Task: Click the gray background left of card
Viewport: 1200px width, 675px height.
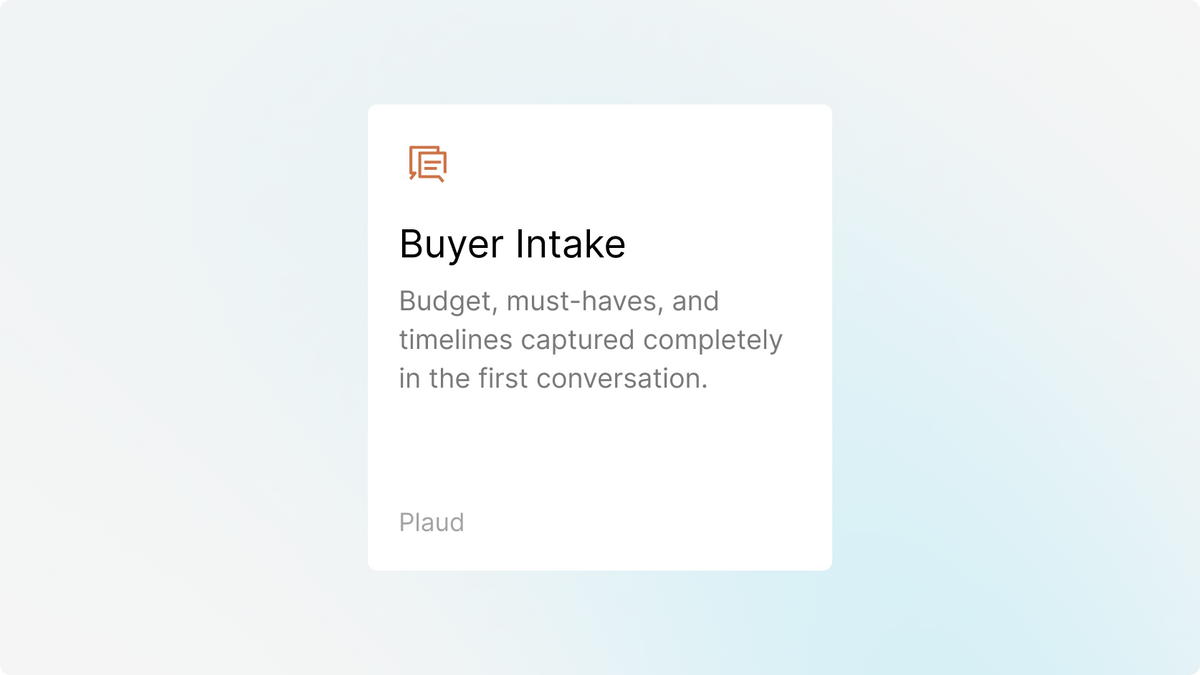Action: [180, 340]
